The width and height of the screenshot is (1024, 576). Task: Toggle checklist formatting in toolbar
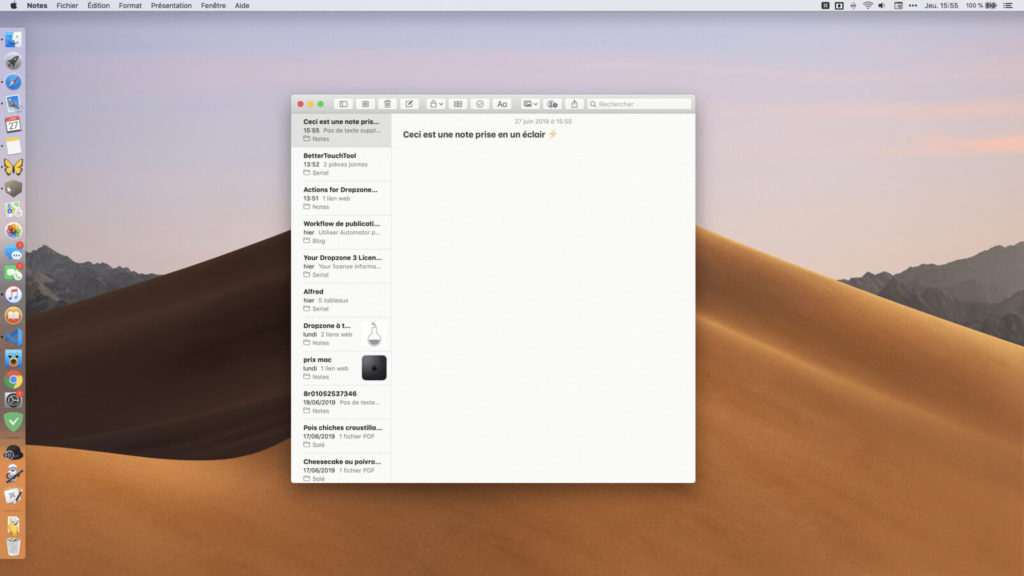[x=479, y=104]
